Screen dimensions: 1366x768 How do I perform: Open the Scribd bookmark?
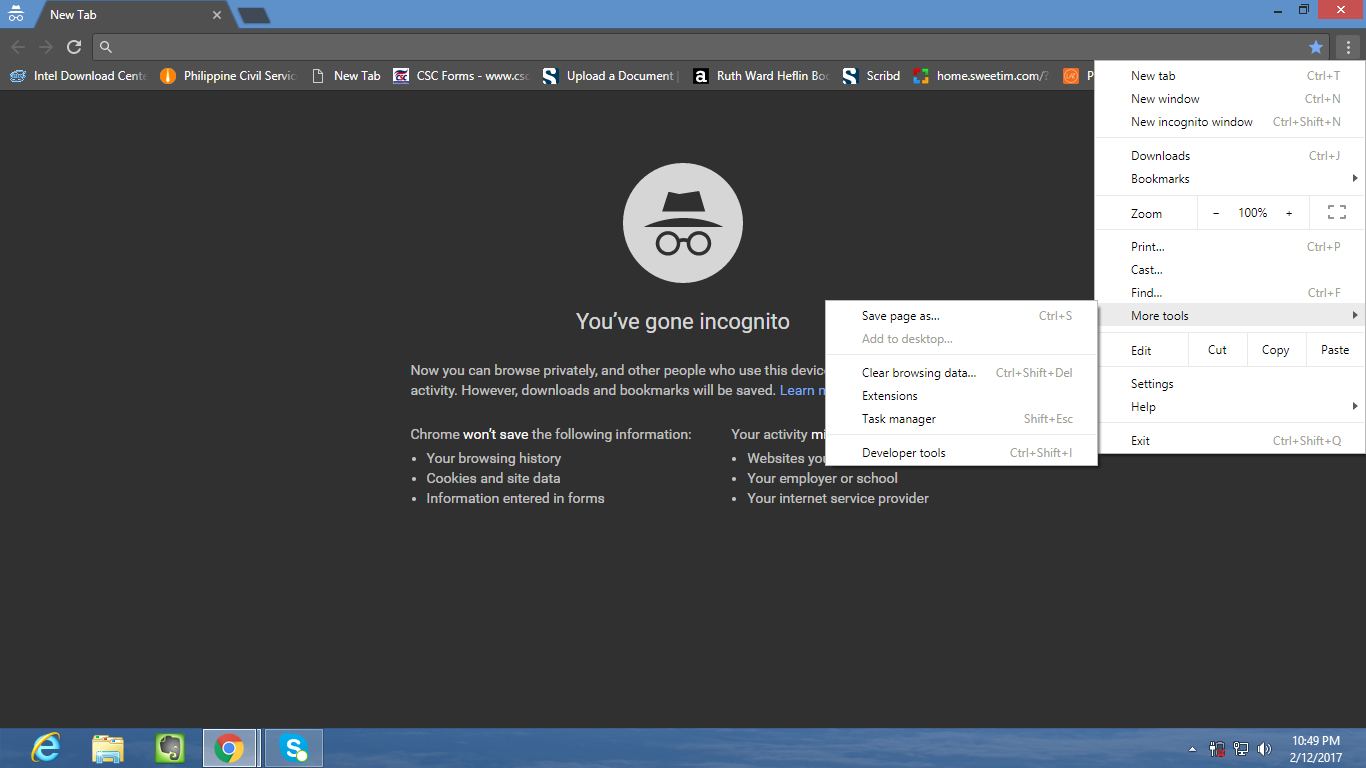[871, 76]
